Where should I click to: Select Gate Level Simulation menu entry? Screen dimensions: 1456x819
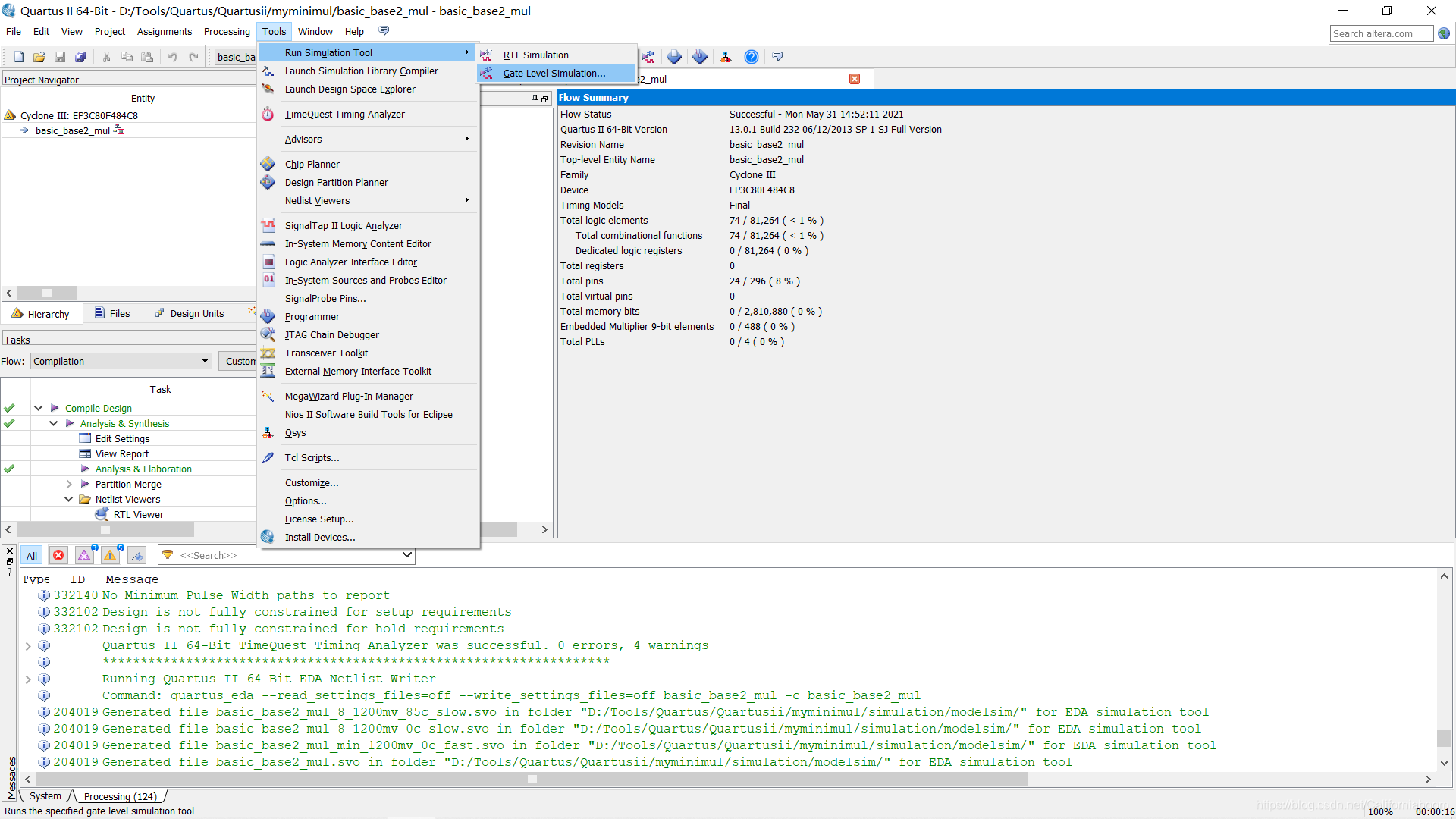[x=554, y=74]
